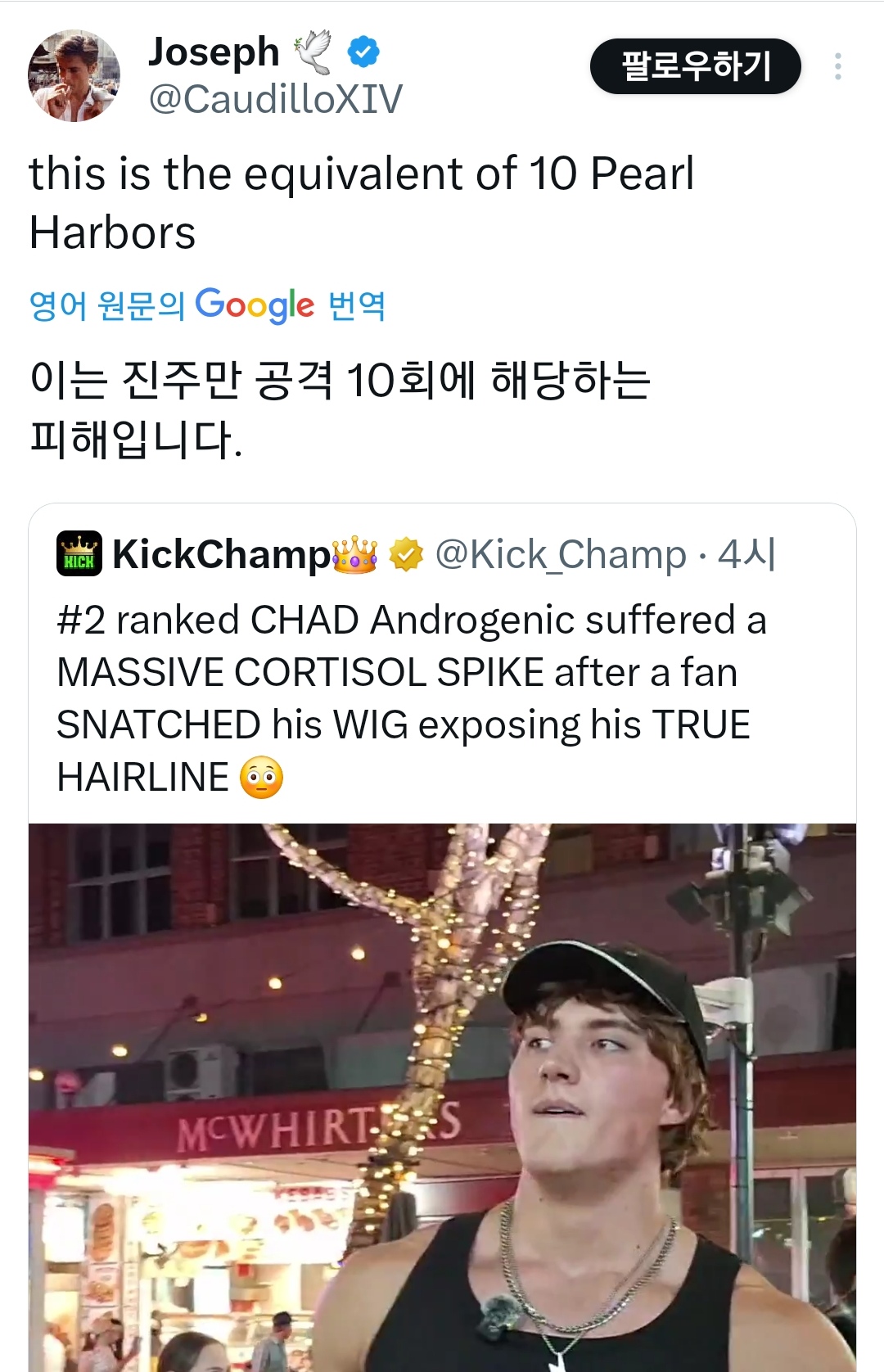Tap the crown emoji after KickChamp name

point(354,554)
